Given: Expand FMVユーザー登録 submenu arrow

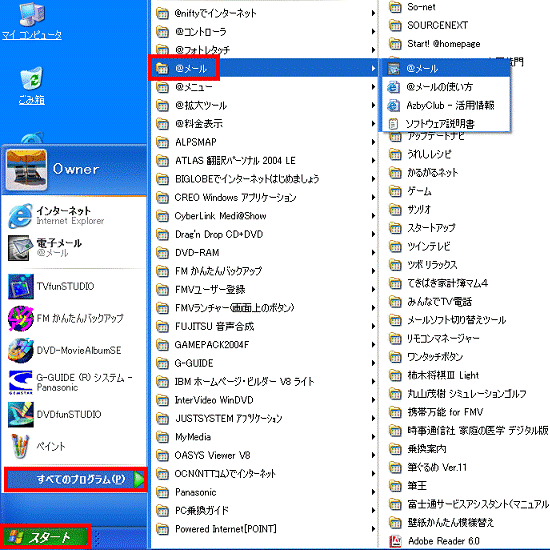Looking at the screenshot, I should click(373, 289).
